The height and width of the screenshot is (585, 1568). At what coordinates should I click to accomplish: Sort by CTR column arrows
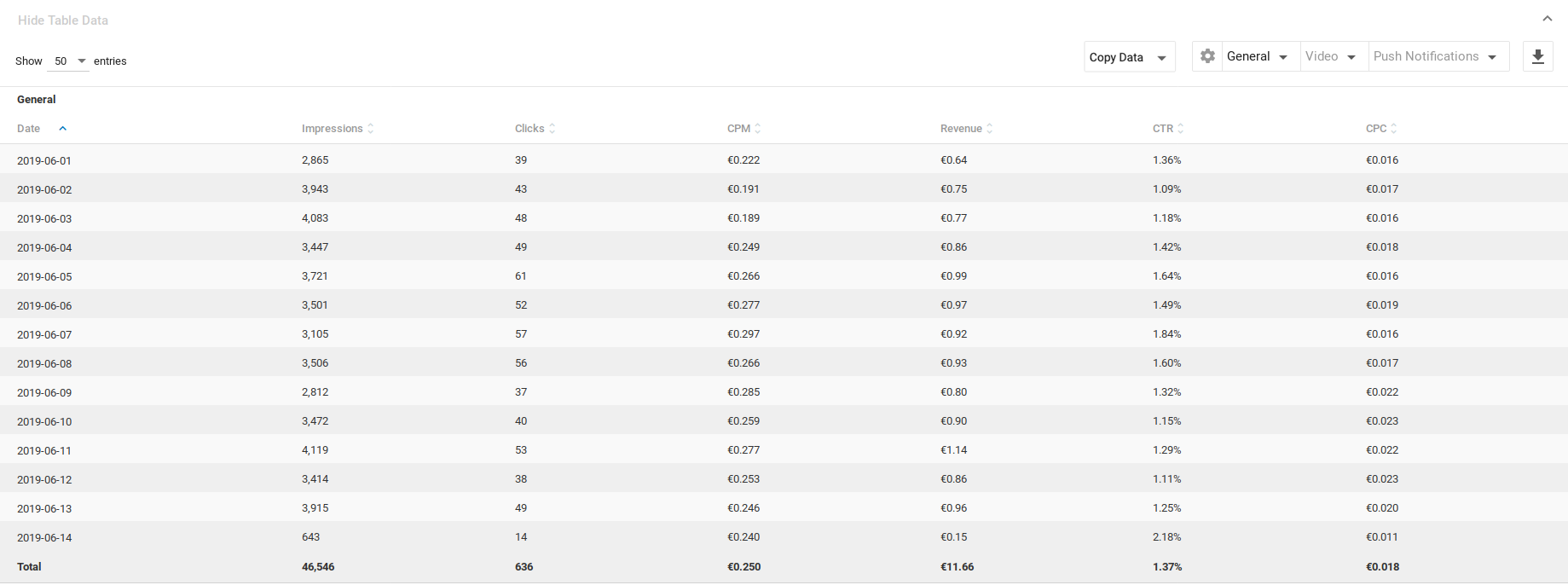coord(1181,129)
